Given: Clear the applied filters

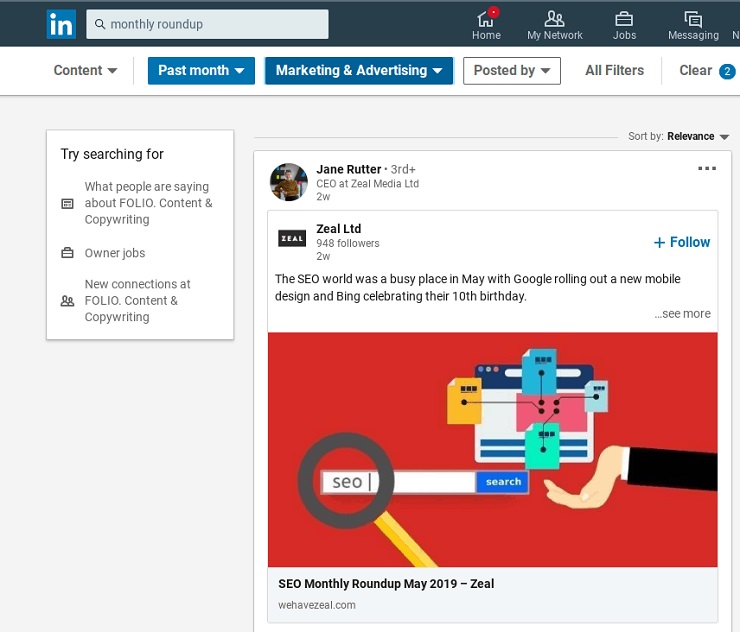Looking at the screenshot, I should pyautogui.click(x=695, y=70).
